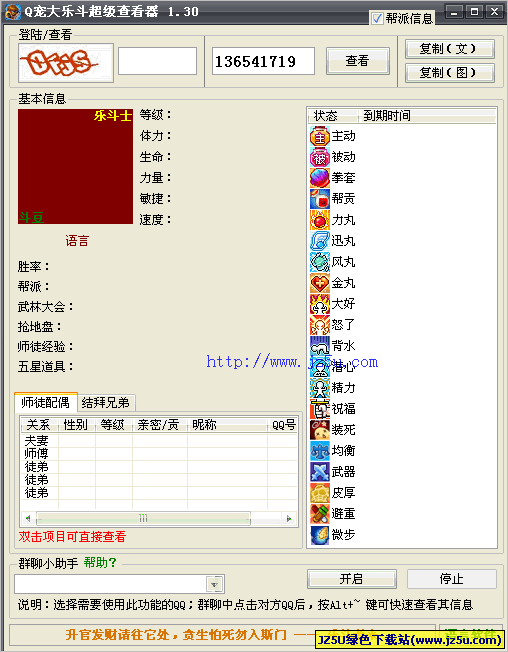
Task: Click the 昵称 column header
Action: 227,425
